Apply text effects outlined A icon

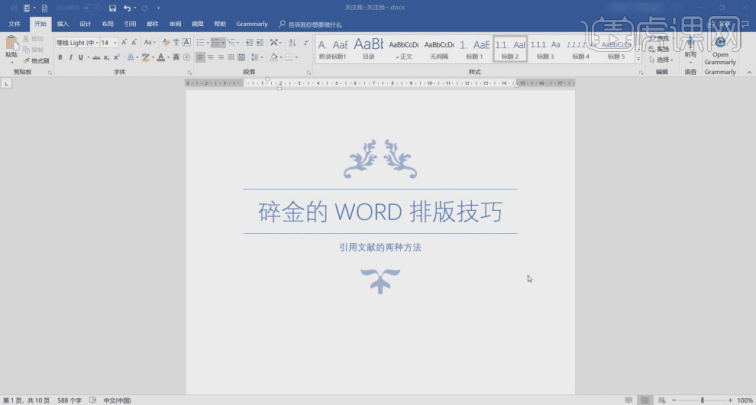[x=130, y=57]
